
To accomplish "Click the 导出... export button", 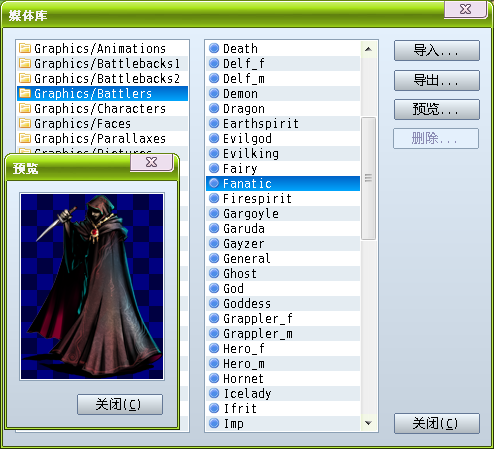I will (x=437, y=80).
